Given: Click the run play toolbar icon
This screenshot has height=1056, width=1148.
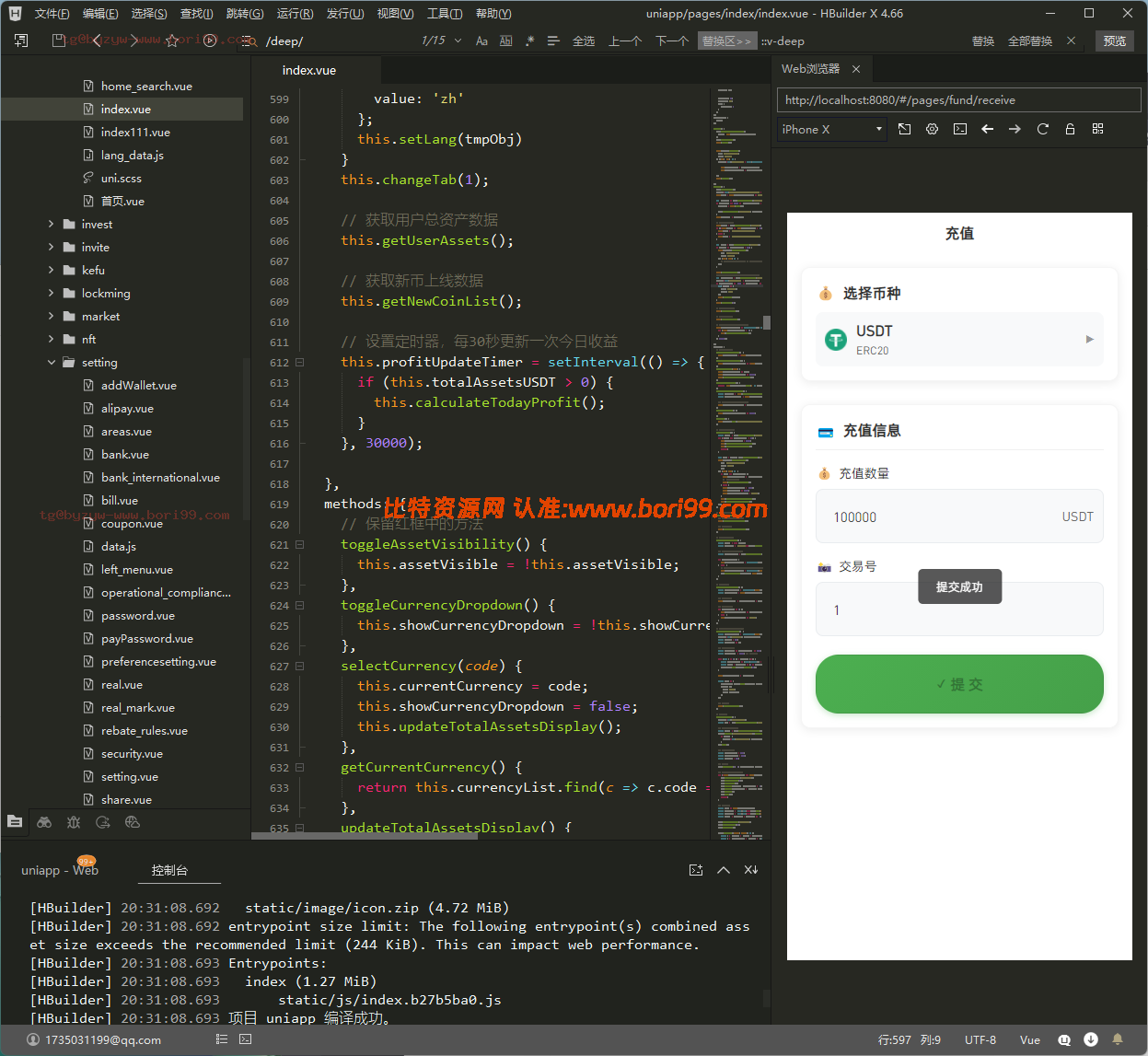Looking at the screenshot, I should (210, 41).
